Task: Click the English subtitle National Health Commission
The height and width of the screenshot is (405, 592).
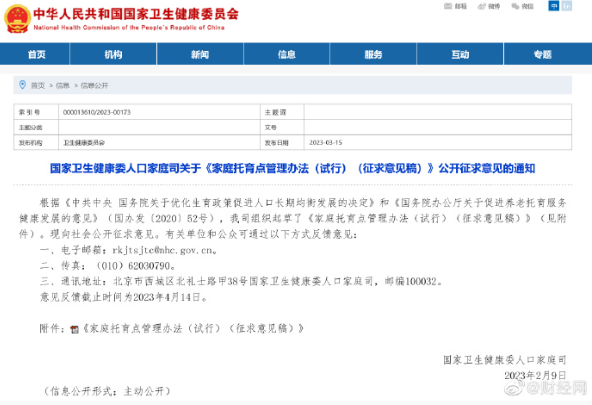Action: pos(129,28)
